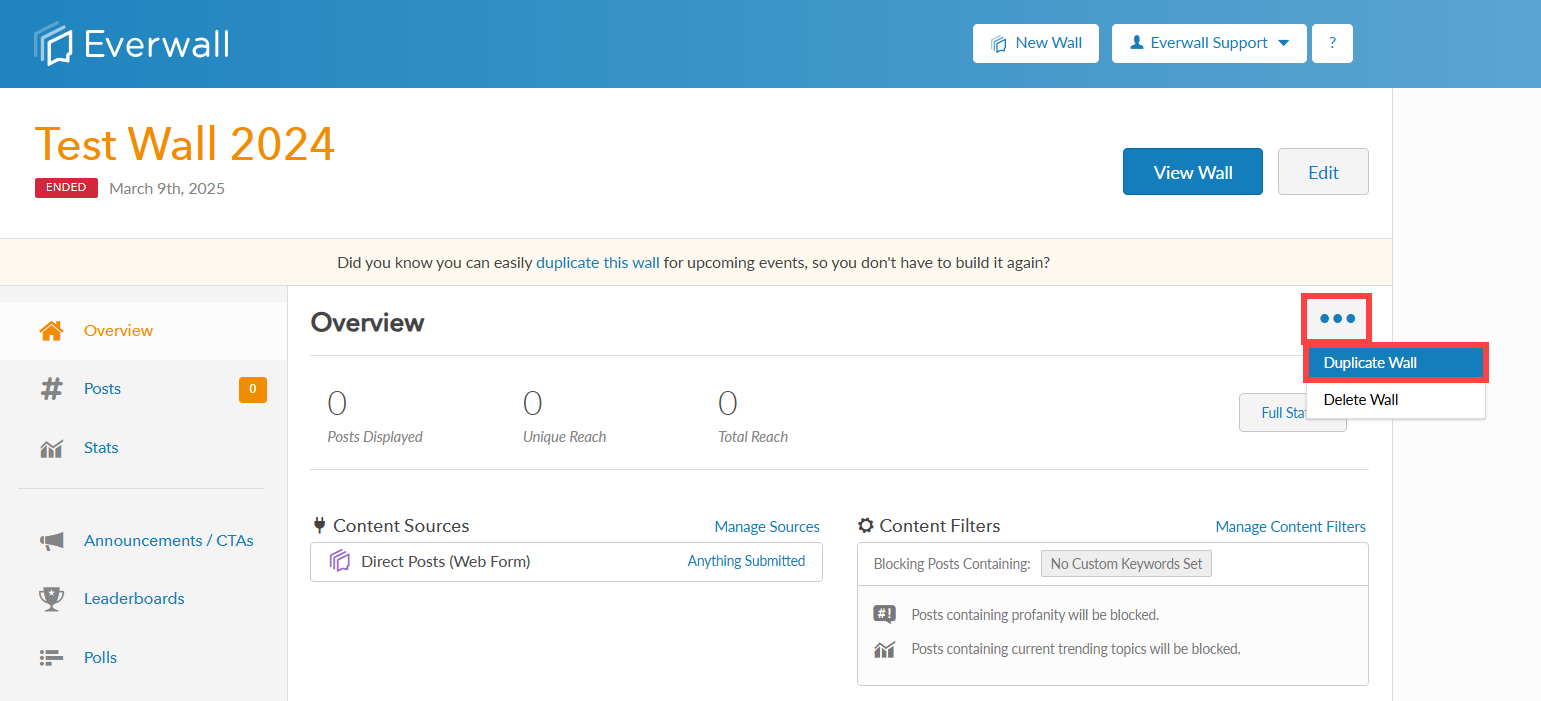The image size is (1541, 701).
Task: Click the View Wall button
Action: 1193,172
